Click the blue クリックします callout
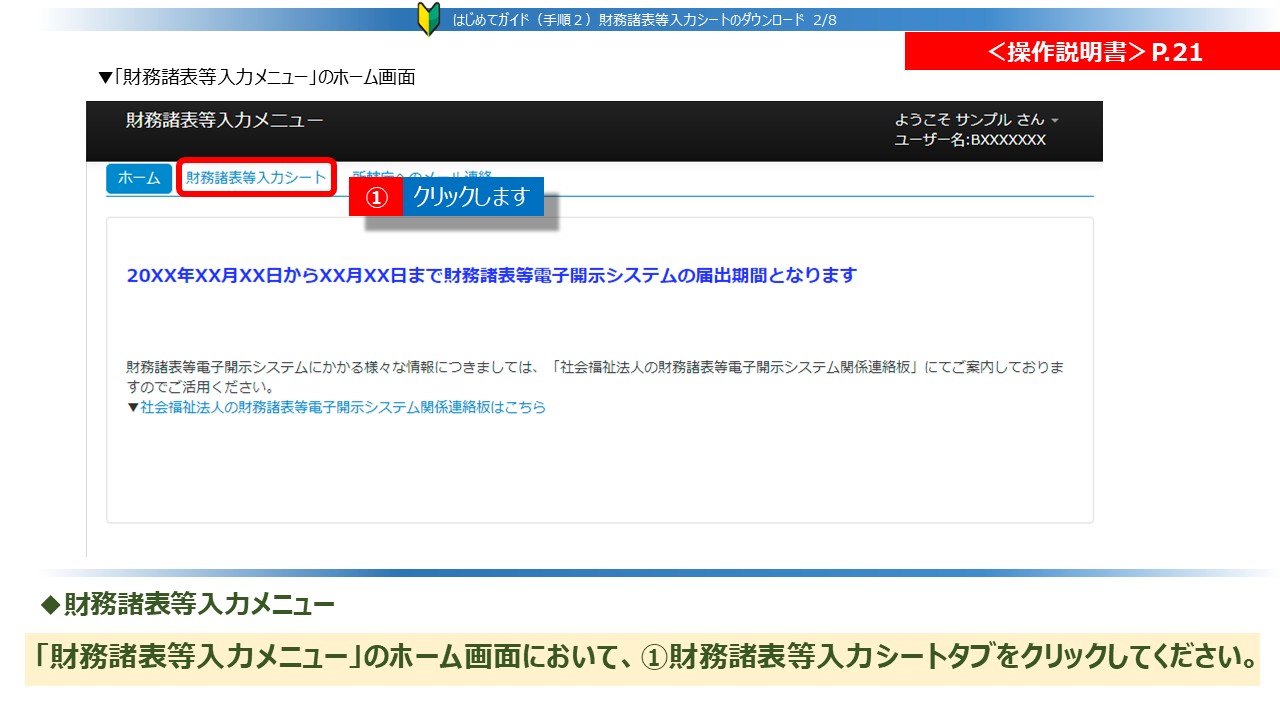Image resolution: width=1280 pixels, height=720 pixels. 472,197
